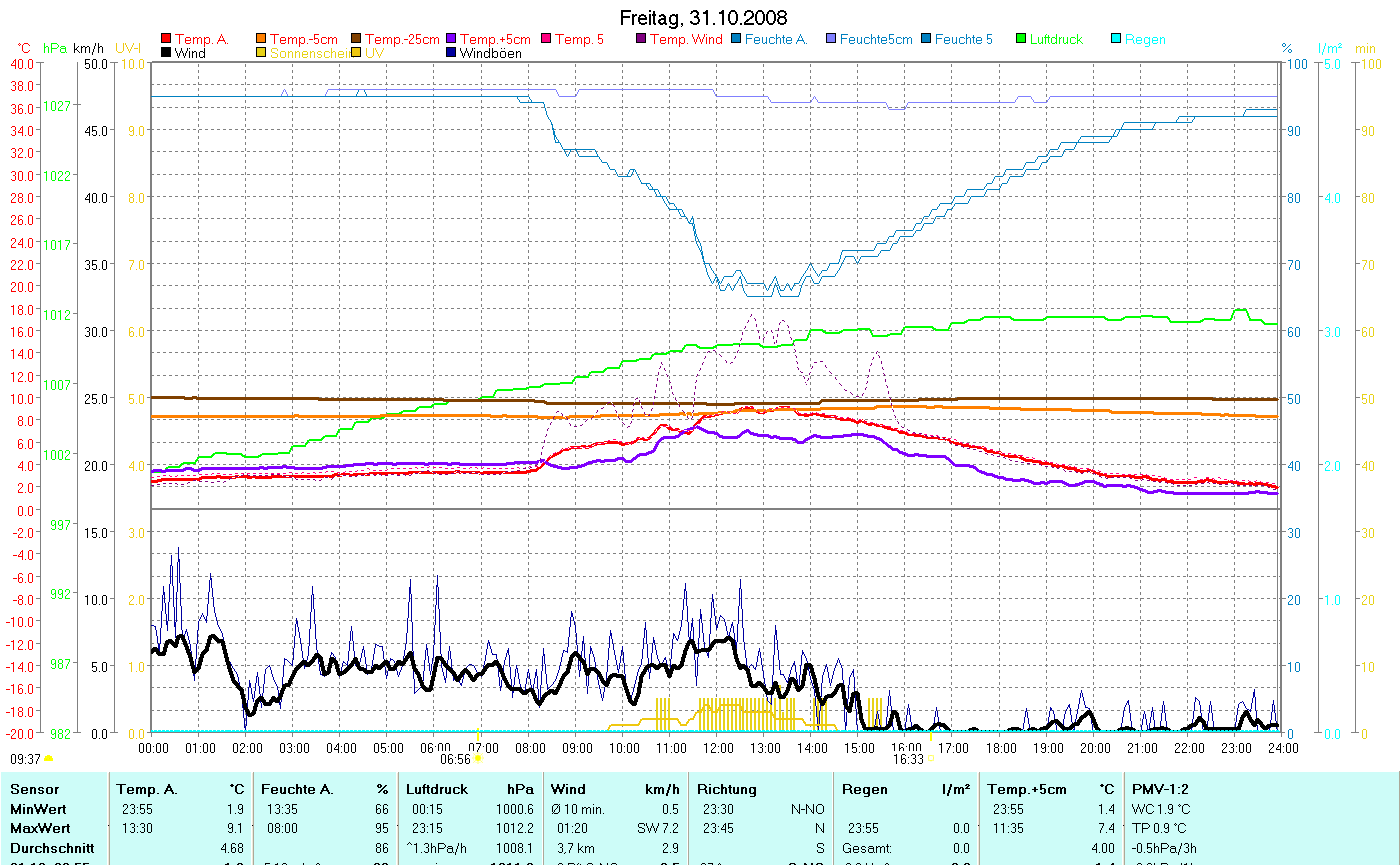Click the MaxWert row label
The image size is (1400, 865).
(37, 827)
